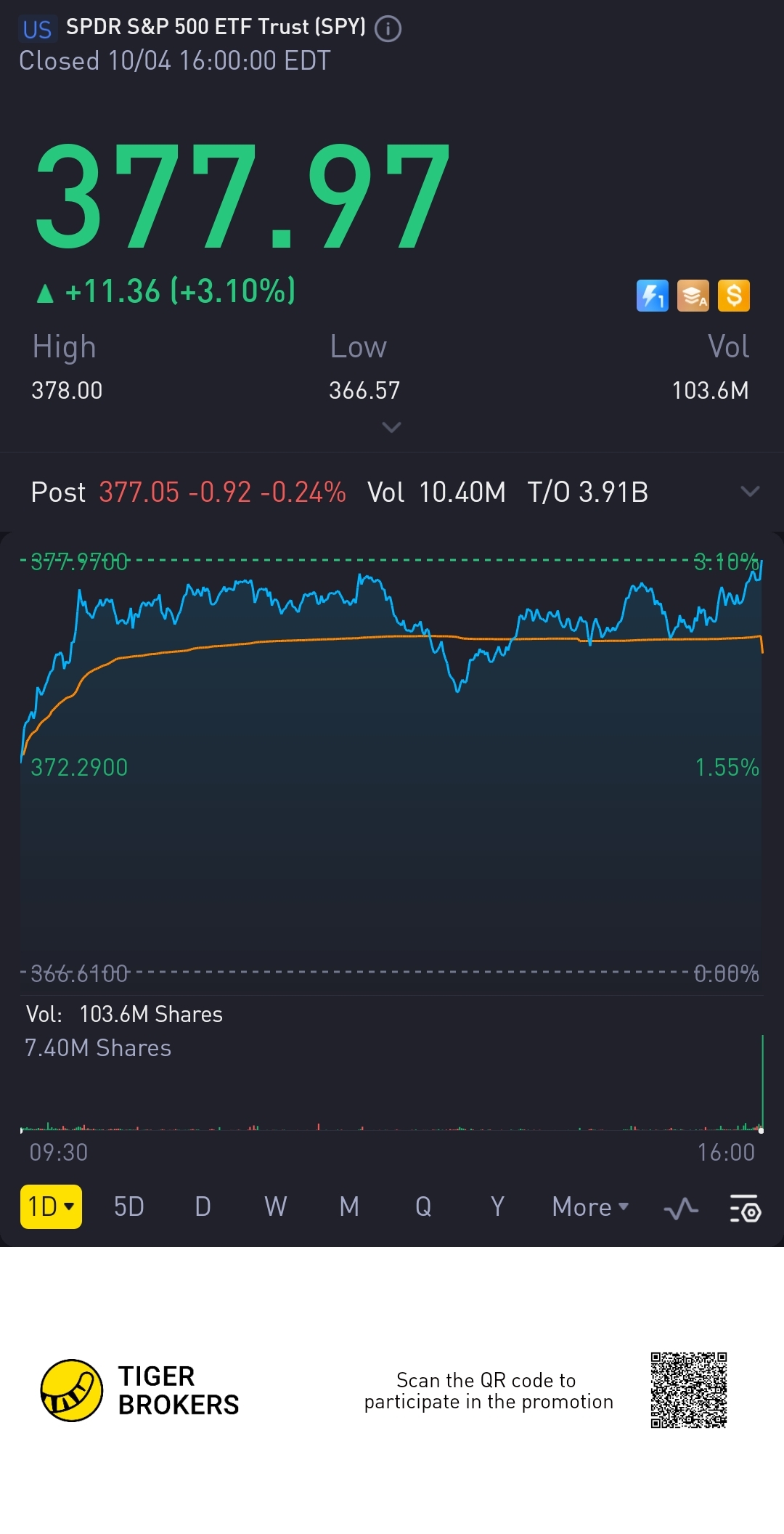Tap the 377.9700 top axis label
The image size is (784, 1534).
[x=79, y=561]
